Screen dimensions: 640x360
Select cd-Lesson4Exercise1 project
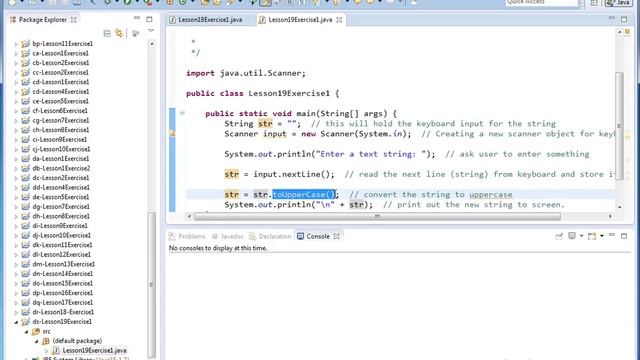[60, 91]
